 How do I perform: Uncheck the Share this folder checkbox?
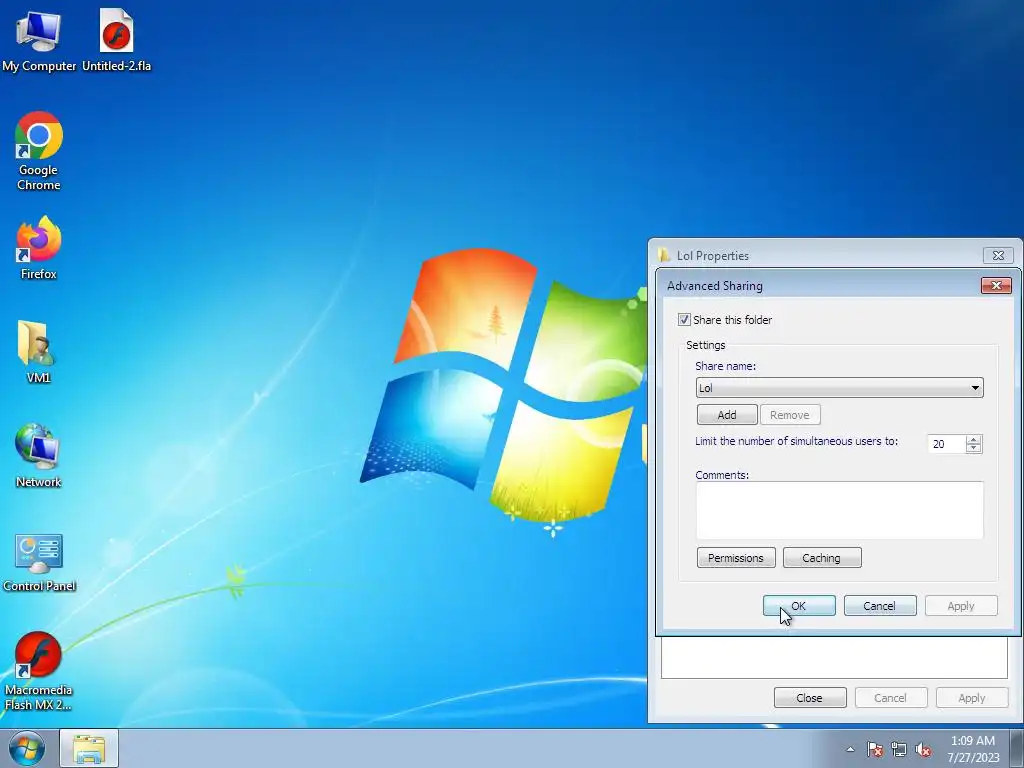click(684, 319)
